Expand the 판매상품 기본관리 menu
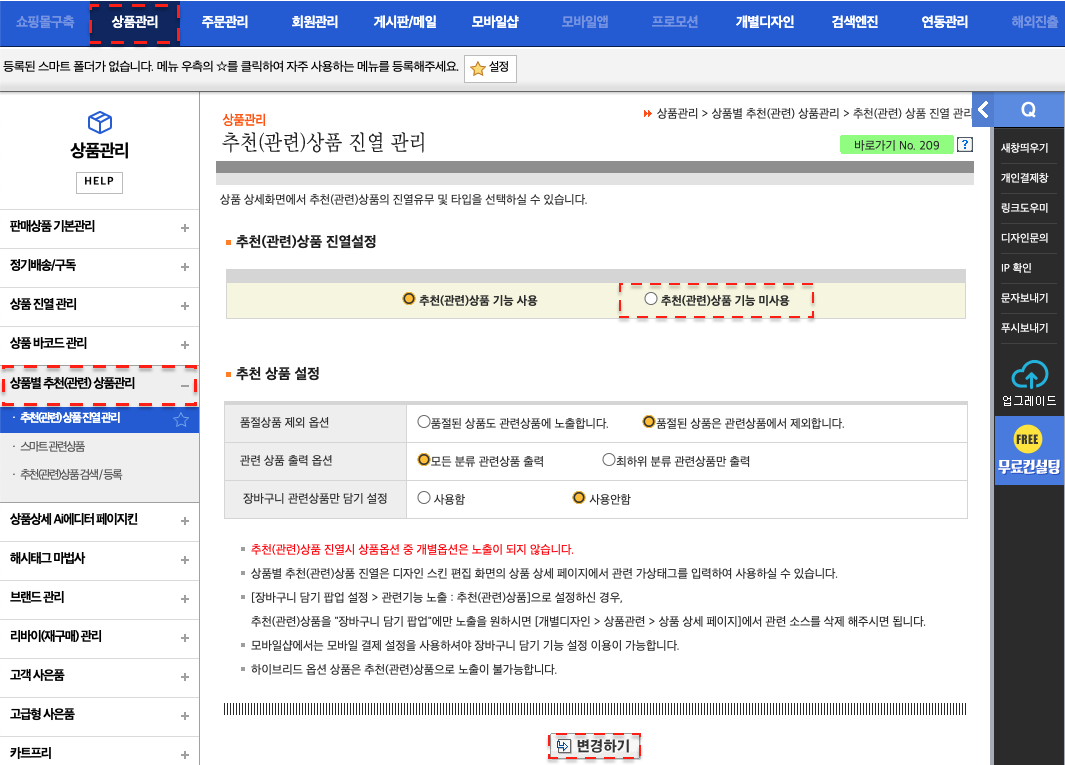1065x765 pixels. point(184,228)
